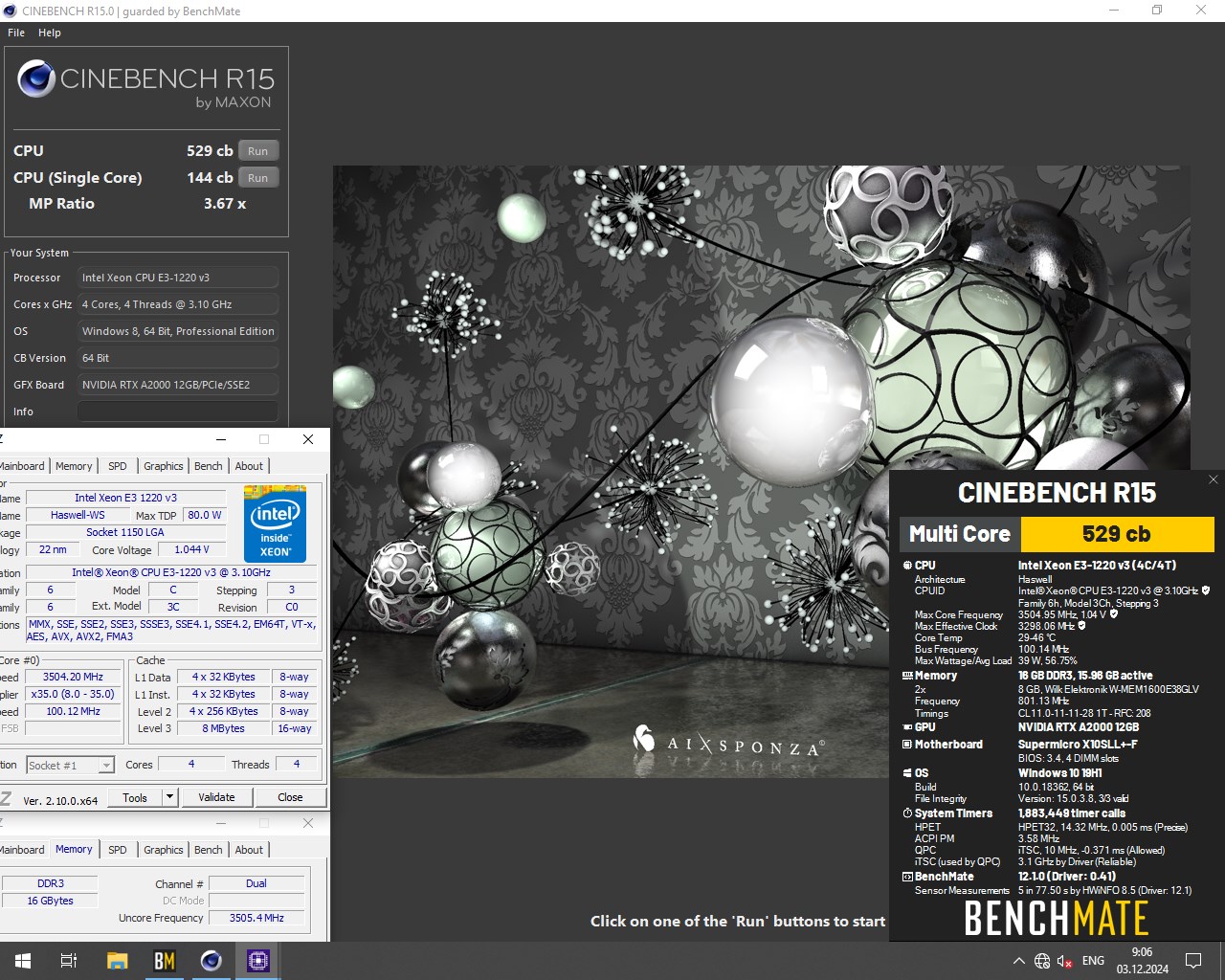Open the Bench tab in top CPU-Z window

point(209,466)
